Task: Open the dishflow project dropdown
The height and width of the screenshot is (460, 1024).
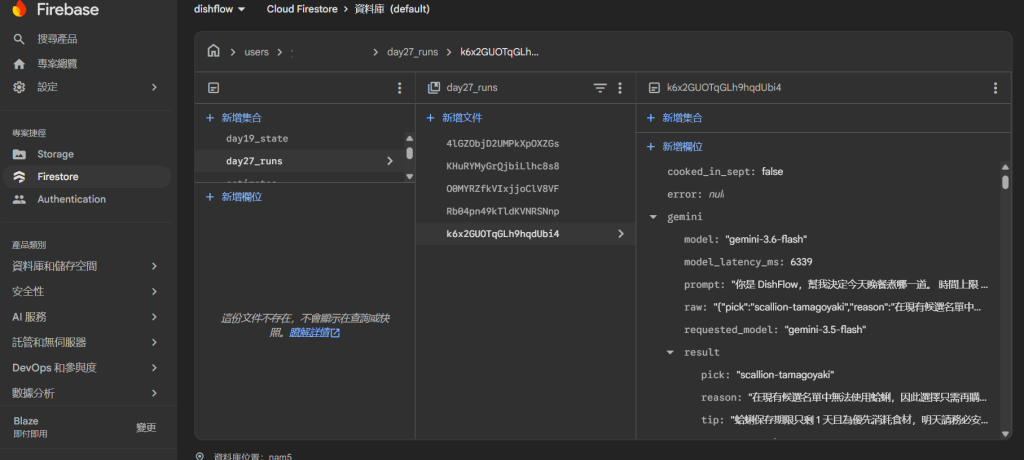Action: pyautogui.click(x=220, y=9)
